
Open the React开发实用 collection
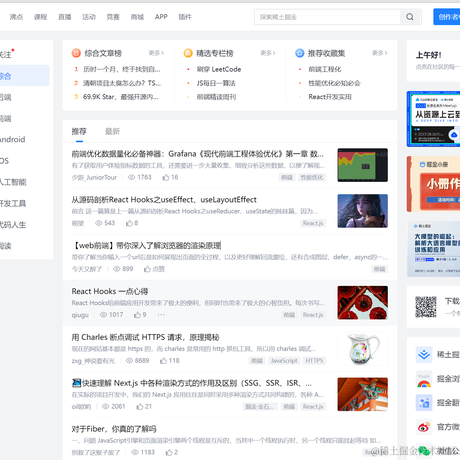coord(330,97)
